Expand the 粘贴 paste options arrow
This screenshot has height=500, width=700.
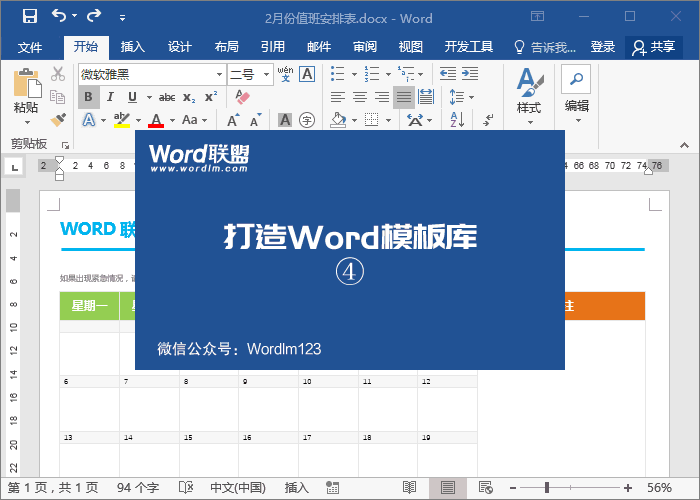coord(27,122)
